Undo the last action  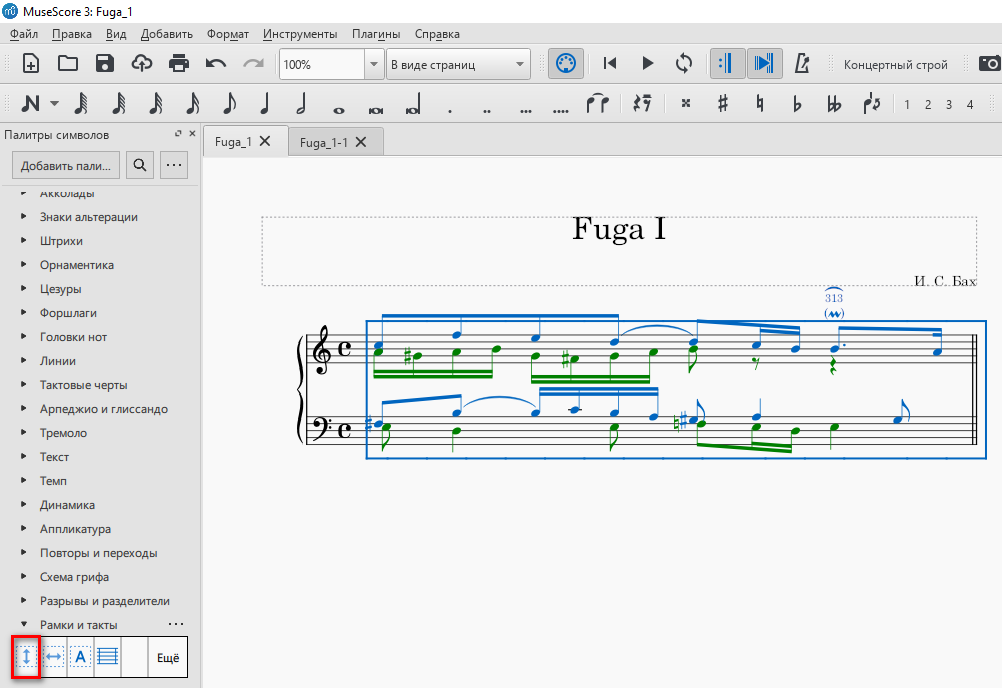(216, 64)
